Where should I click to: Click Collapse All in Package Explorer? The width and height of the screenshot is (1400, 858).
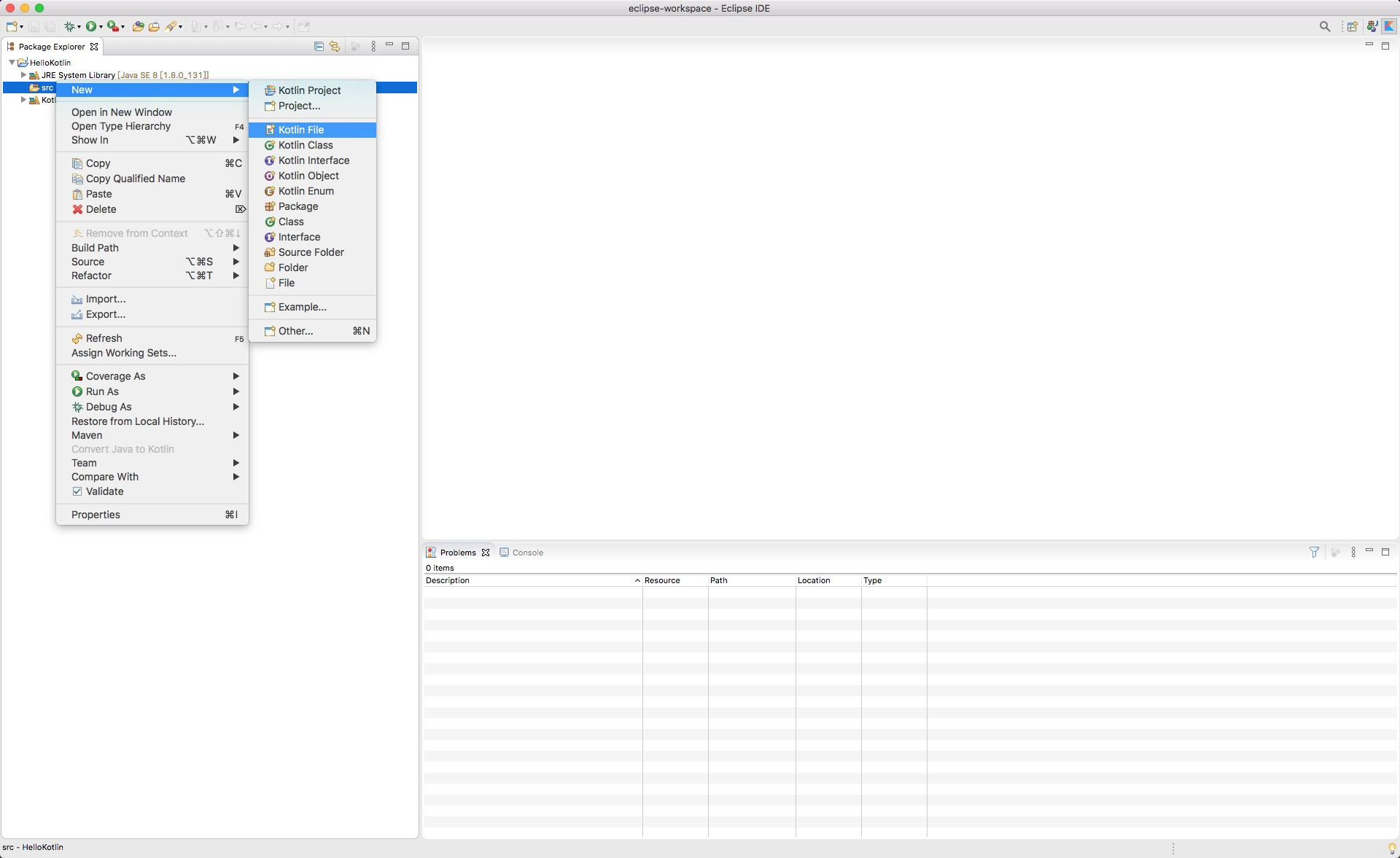pos(319,46)
